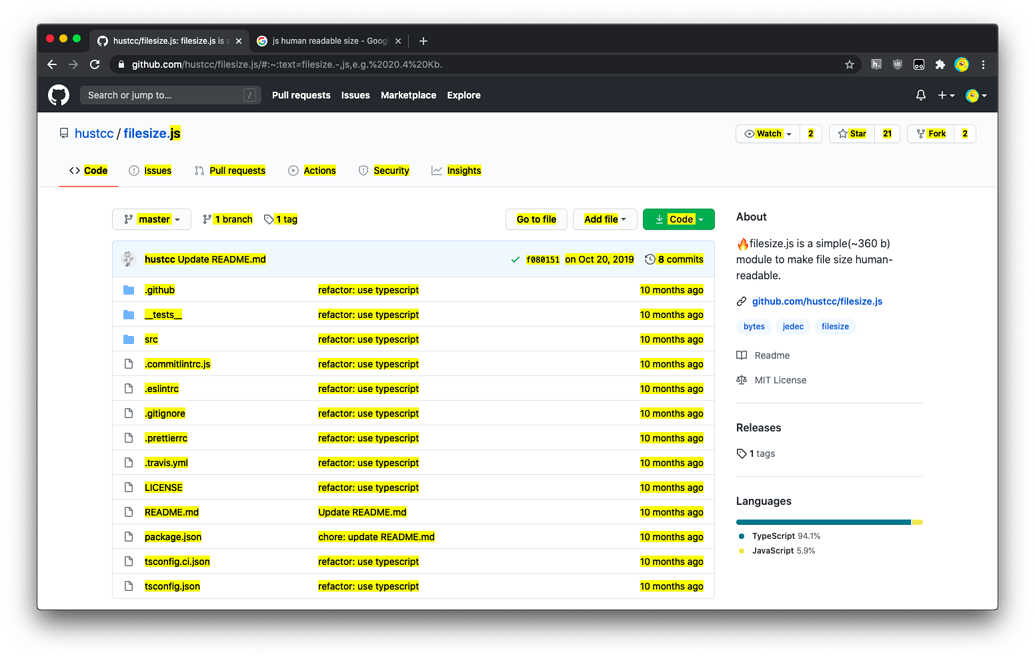This screenshot has height=658, width=1035.
Task: Close the Google search tab
Action: pyautogui.click(x=398, y=41)
